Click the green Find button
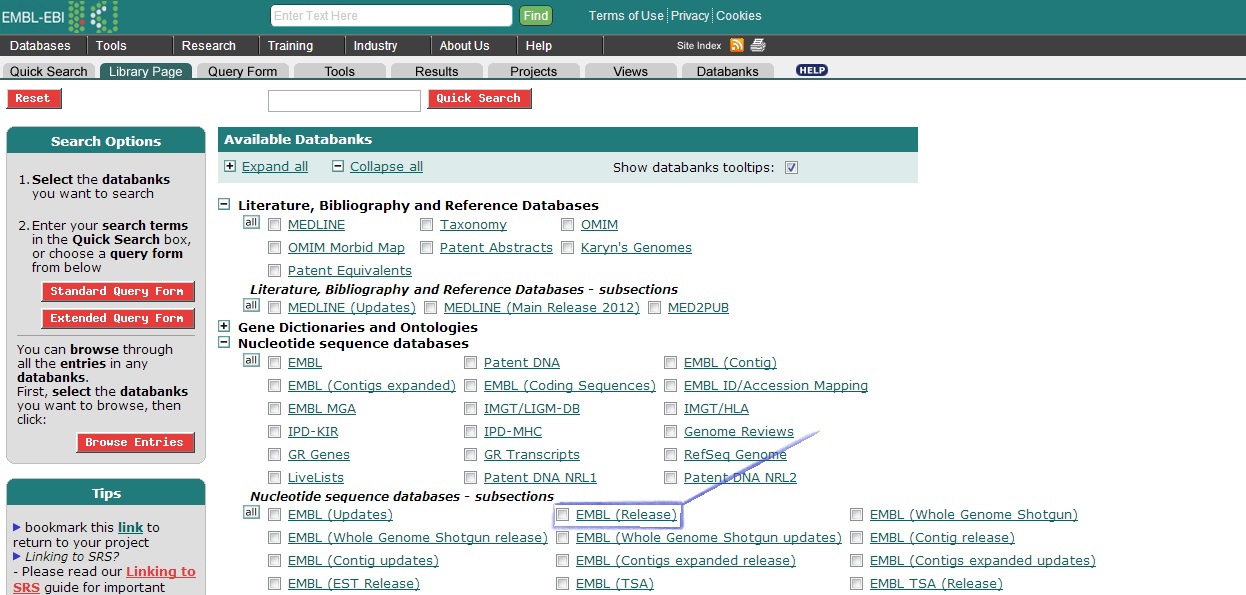This screenshot has height=595, width=1246. pos(536,16)
